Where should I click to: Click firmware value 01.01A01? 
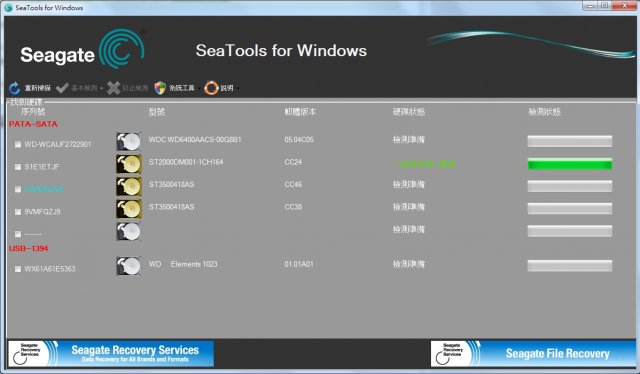coord(299,264)
